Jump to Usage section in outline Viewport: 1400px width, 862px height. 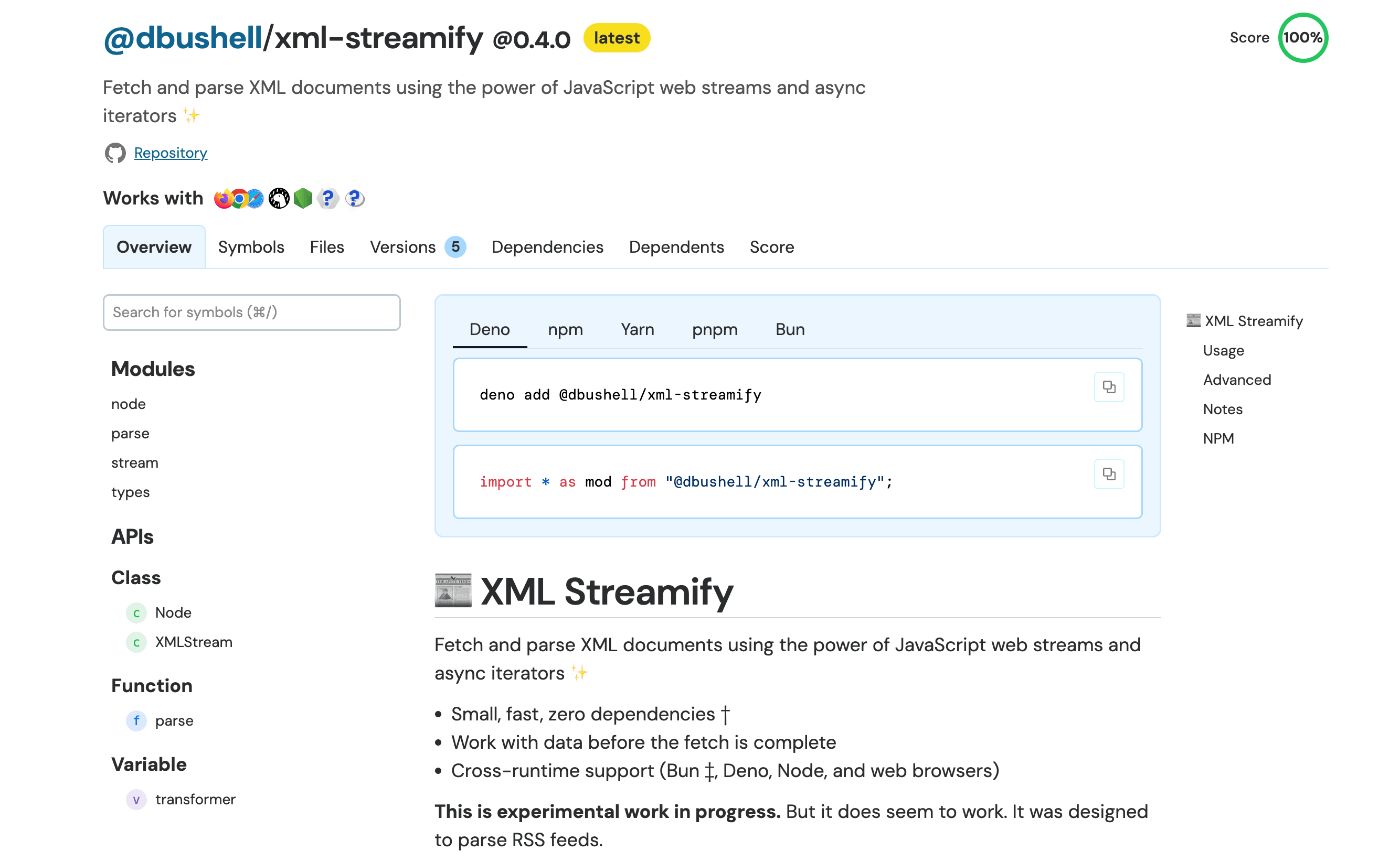[1224, 351]
